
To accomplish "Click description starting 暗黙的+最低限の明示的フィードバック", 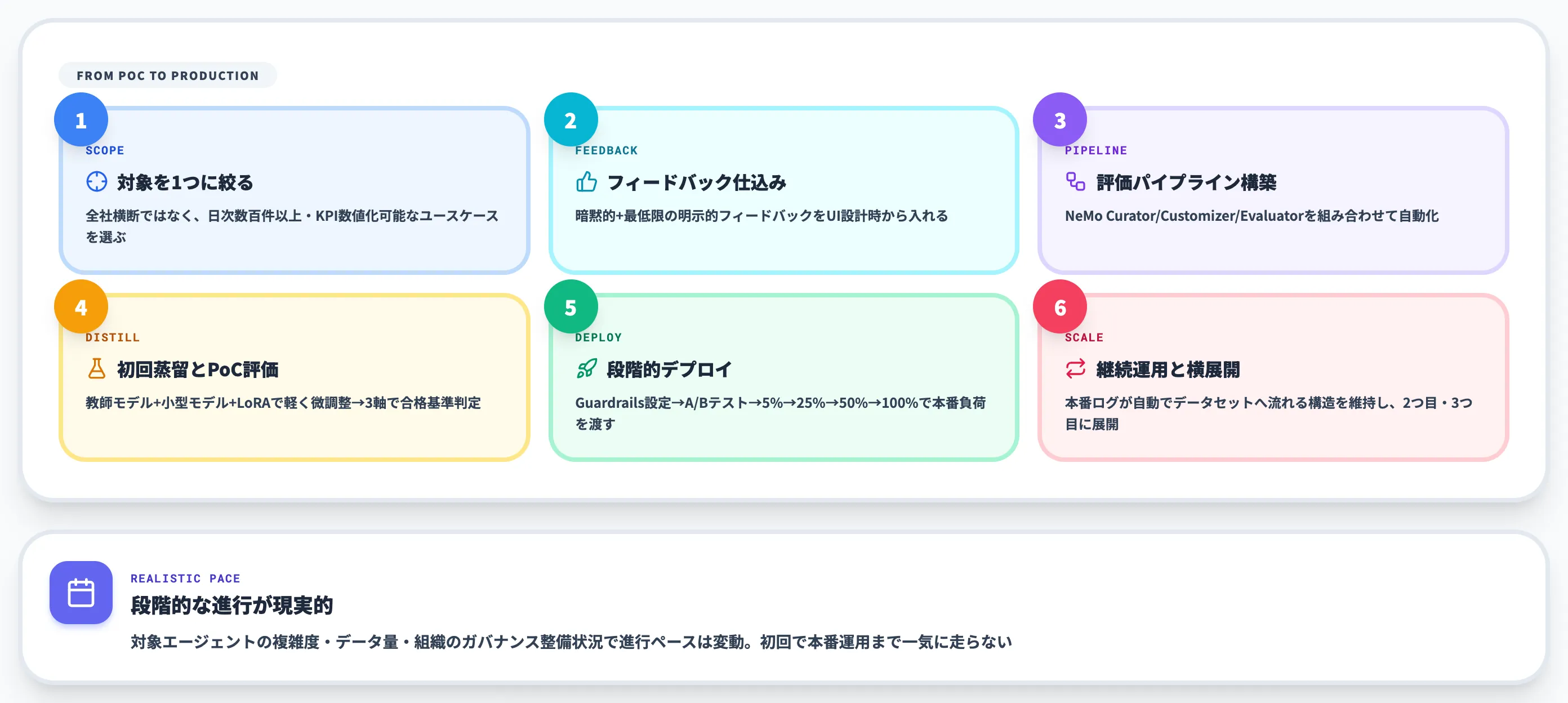I will (761, 216).
